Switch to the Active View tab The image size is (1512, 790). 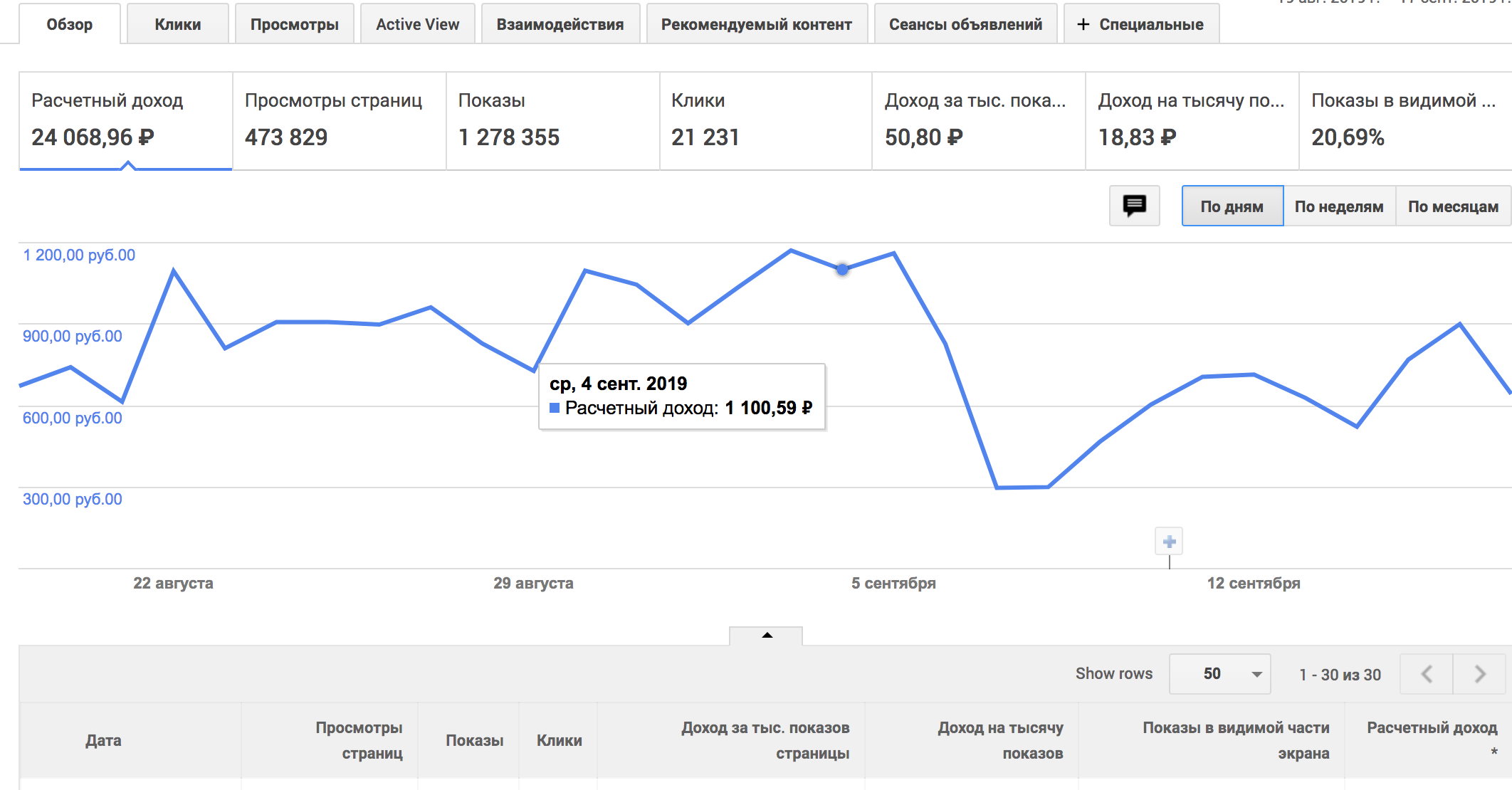pyautogui.click(x=417, y=25)
